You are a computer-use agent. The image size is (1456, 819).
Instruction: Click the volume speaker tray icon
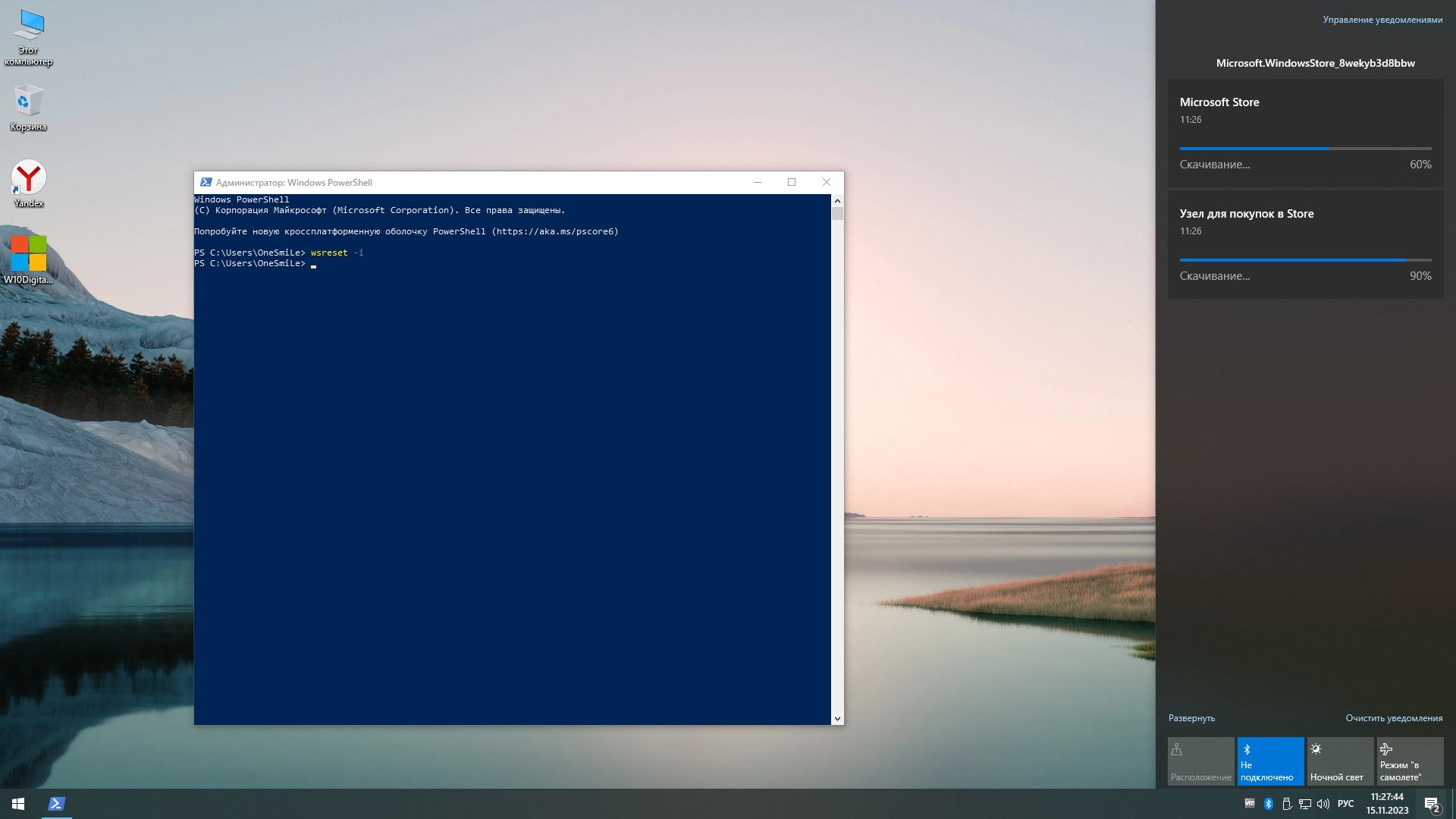pos(1323,804)
